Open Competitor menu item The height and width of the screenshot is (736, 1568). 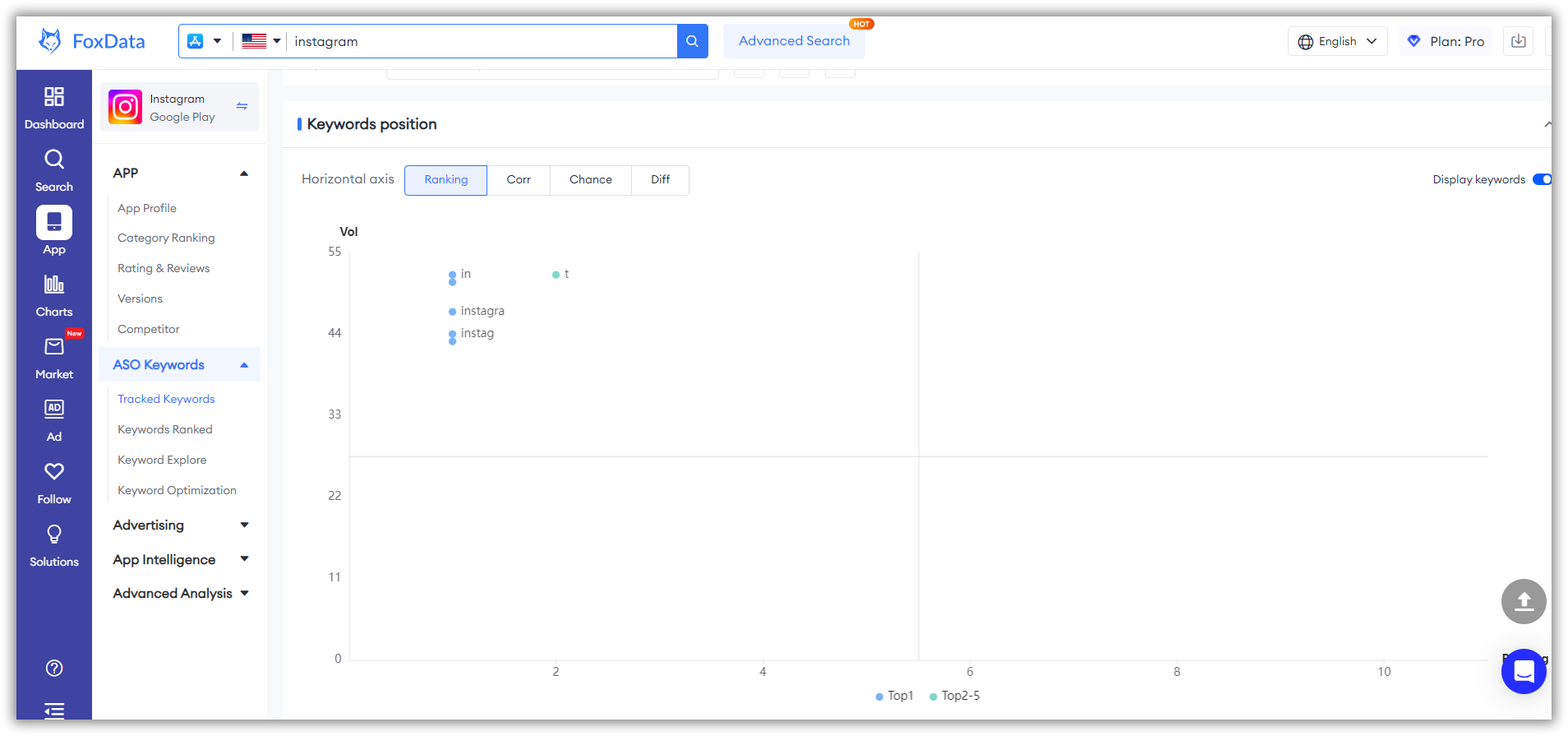click(149, 329)
